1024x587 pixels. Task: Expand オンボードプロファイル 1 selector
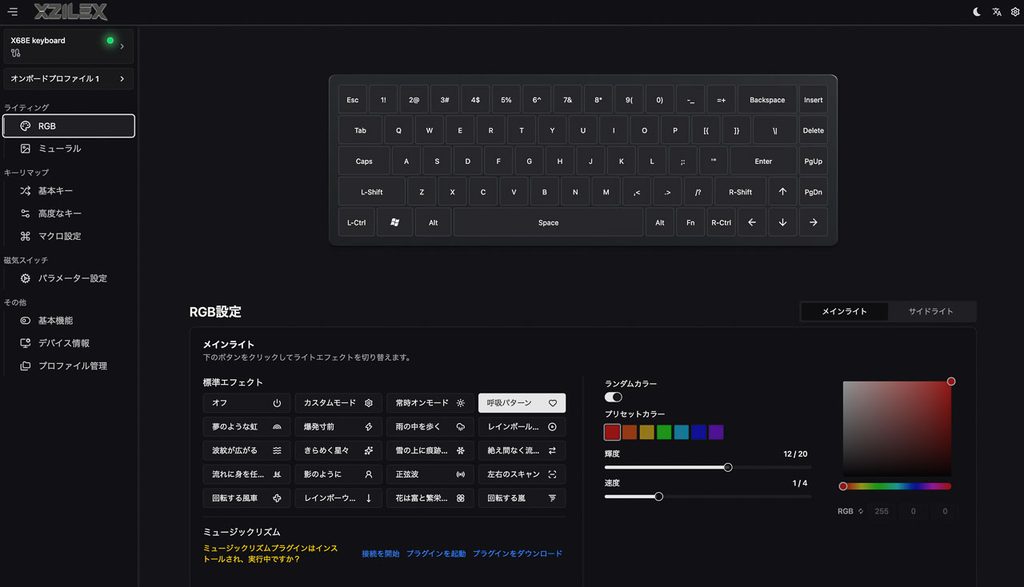point(69,79)
